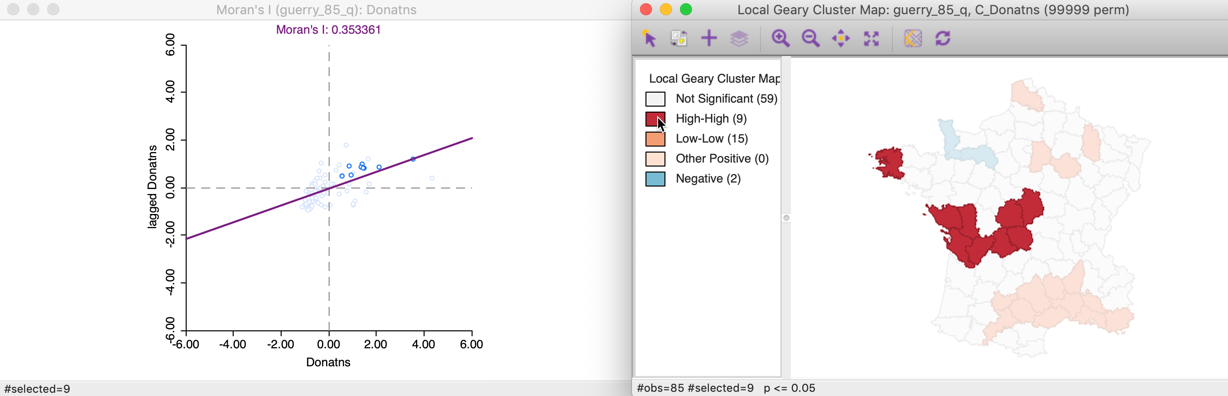The image size is (1228, 396).
Task: Click the refresh map icon
Action: 942,38
